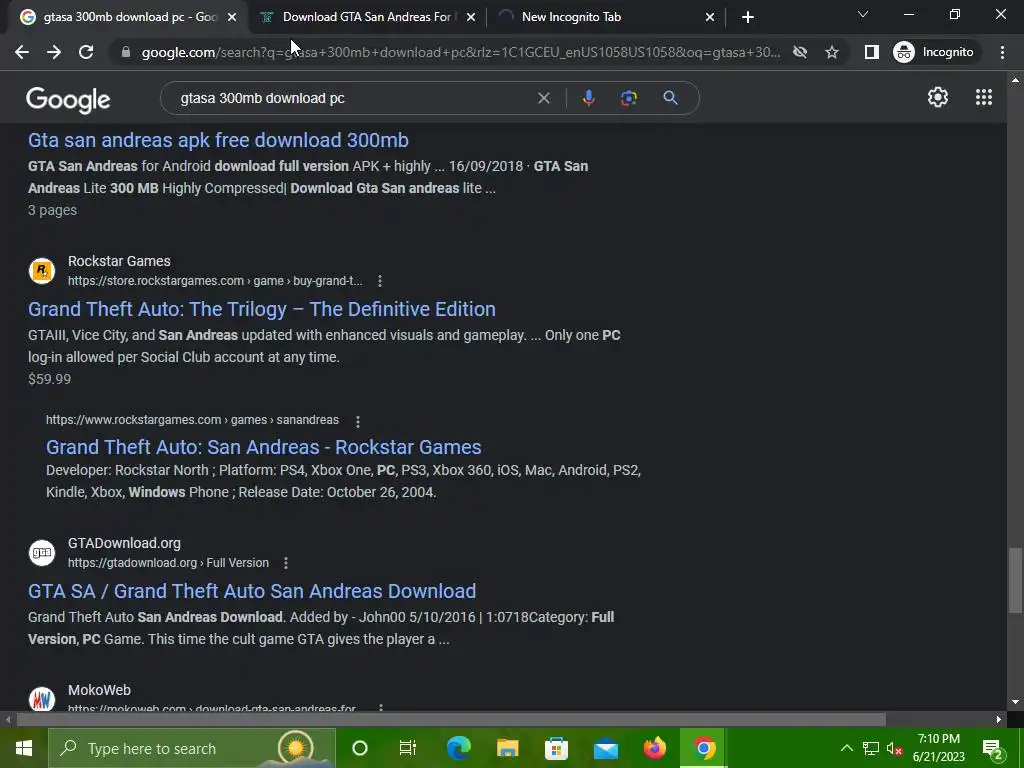
Task: Open GTA SA / Grand Theft Auto San Andreas Download
Action: [x=252, y=591]
